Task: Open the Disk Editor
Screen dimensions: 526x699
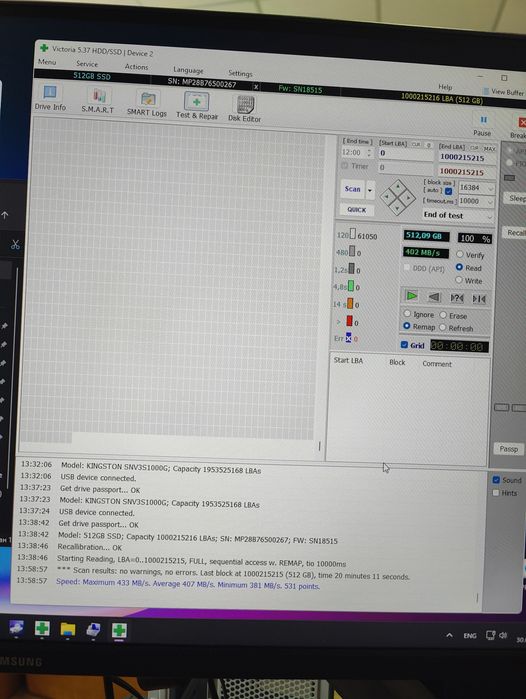Action: 244,109
